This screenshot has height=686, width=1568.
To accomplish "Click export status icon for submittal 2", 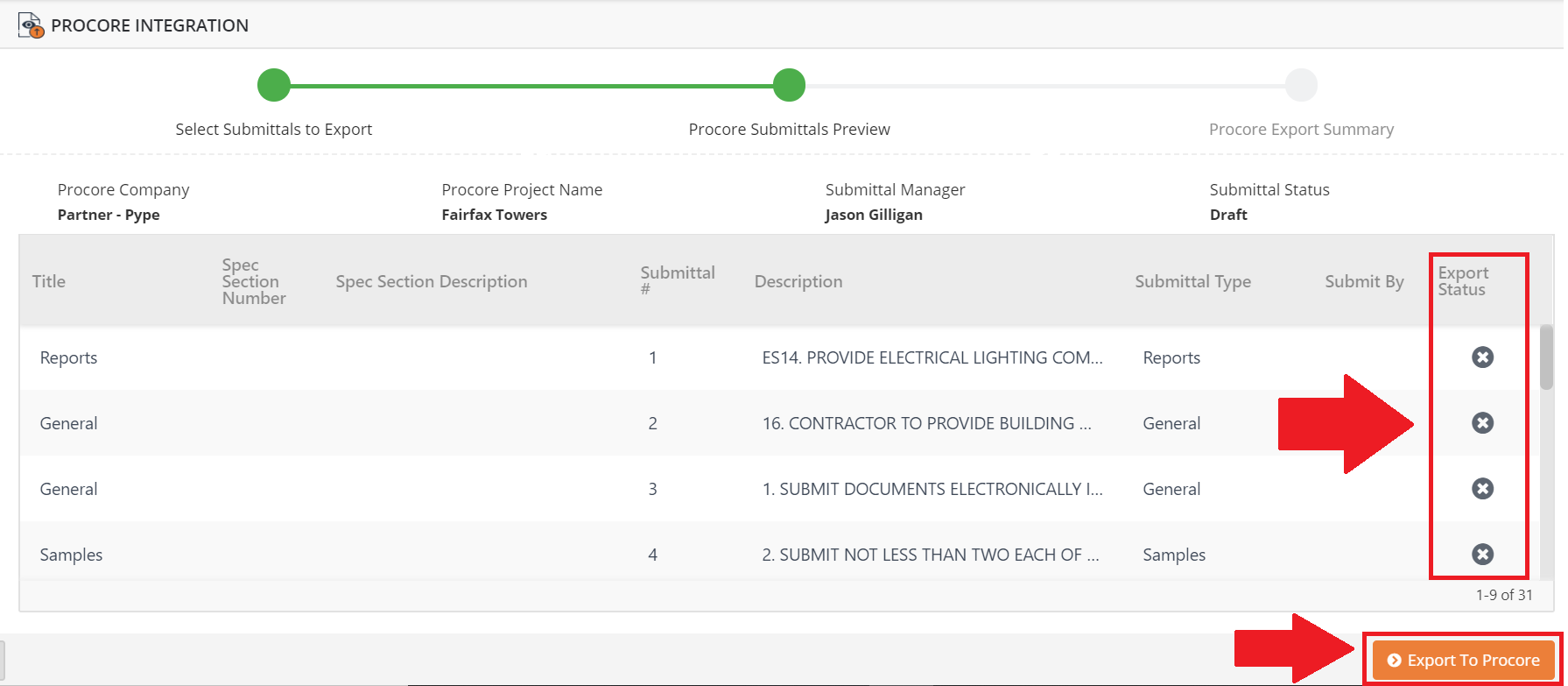I will coord(1482,423).
